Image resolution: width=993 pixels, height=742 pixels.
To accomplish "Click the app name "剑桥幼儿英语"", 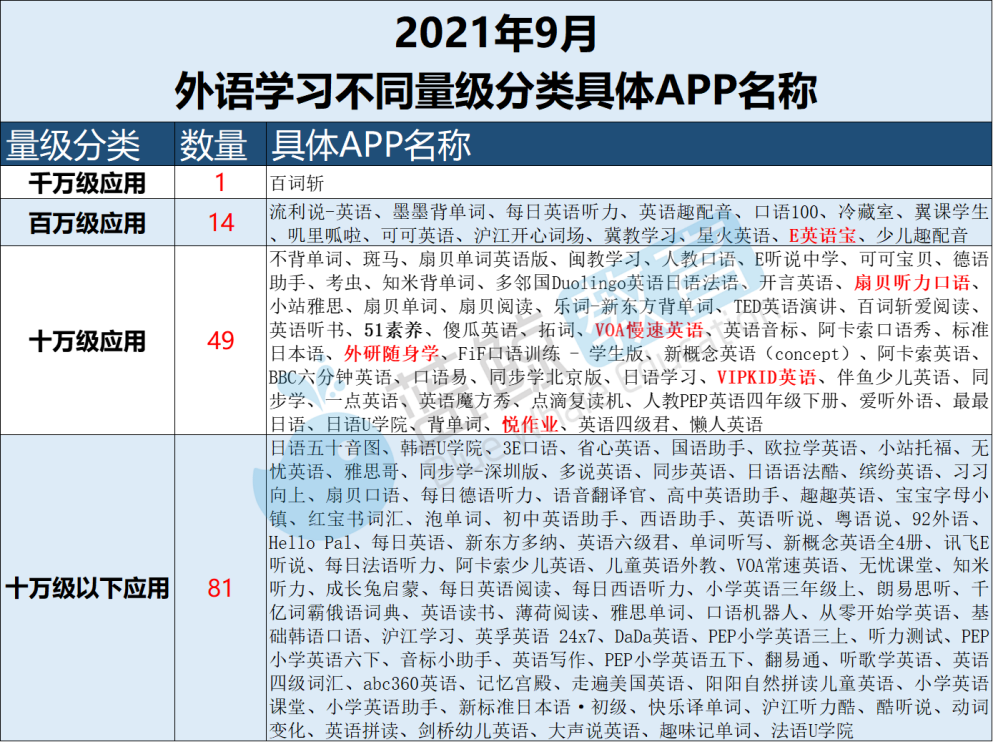I will [474, 731].
